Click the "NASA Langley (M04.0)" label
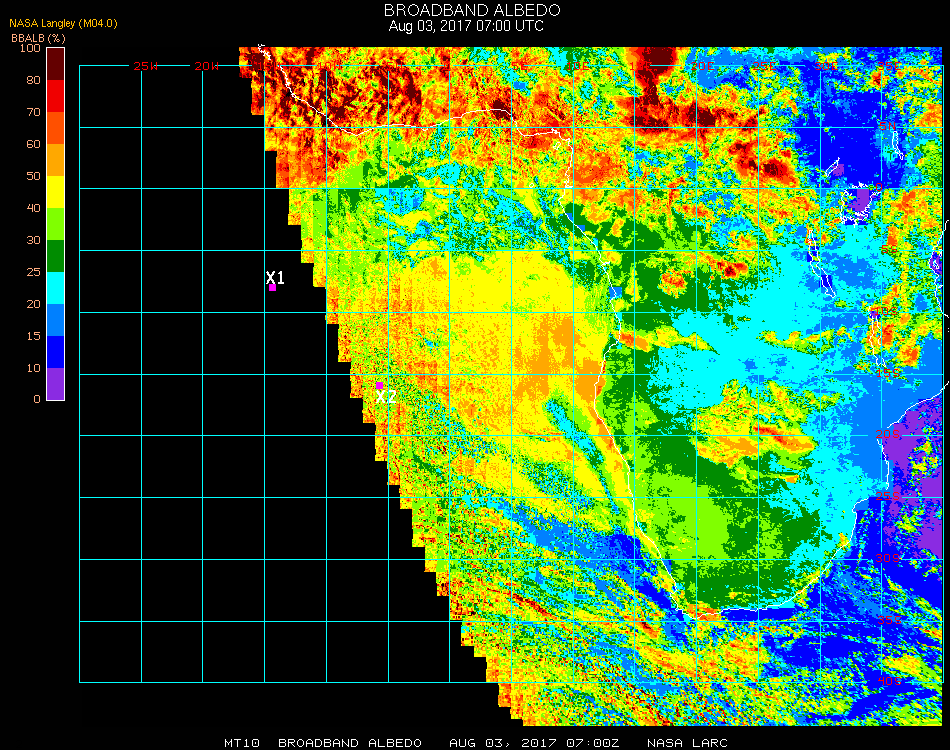Viewport: 950px width, 750px height. [x=63, y=24]
